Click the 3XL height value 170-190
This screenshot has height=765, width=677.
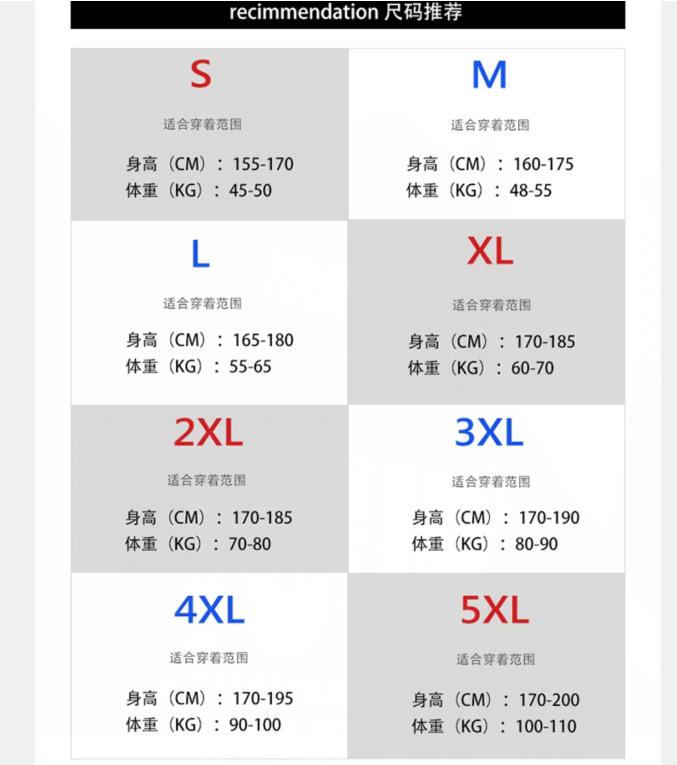point(549,518)
